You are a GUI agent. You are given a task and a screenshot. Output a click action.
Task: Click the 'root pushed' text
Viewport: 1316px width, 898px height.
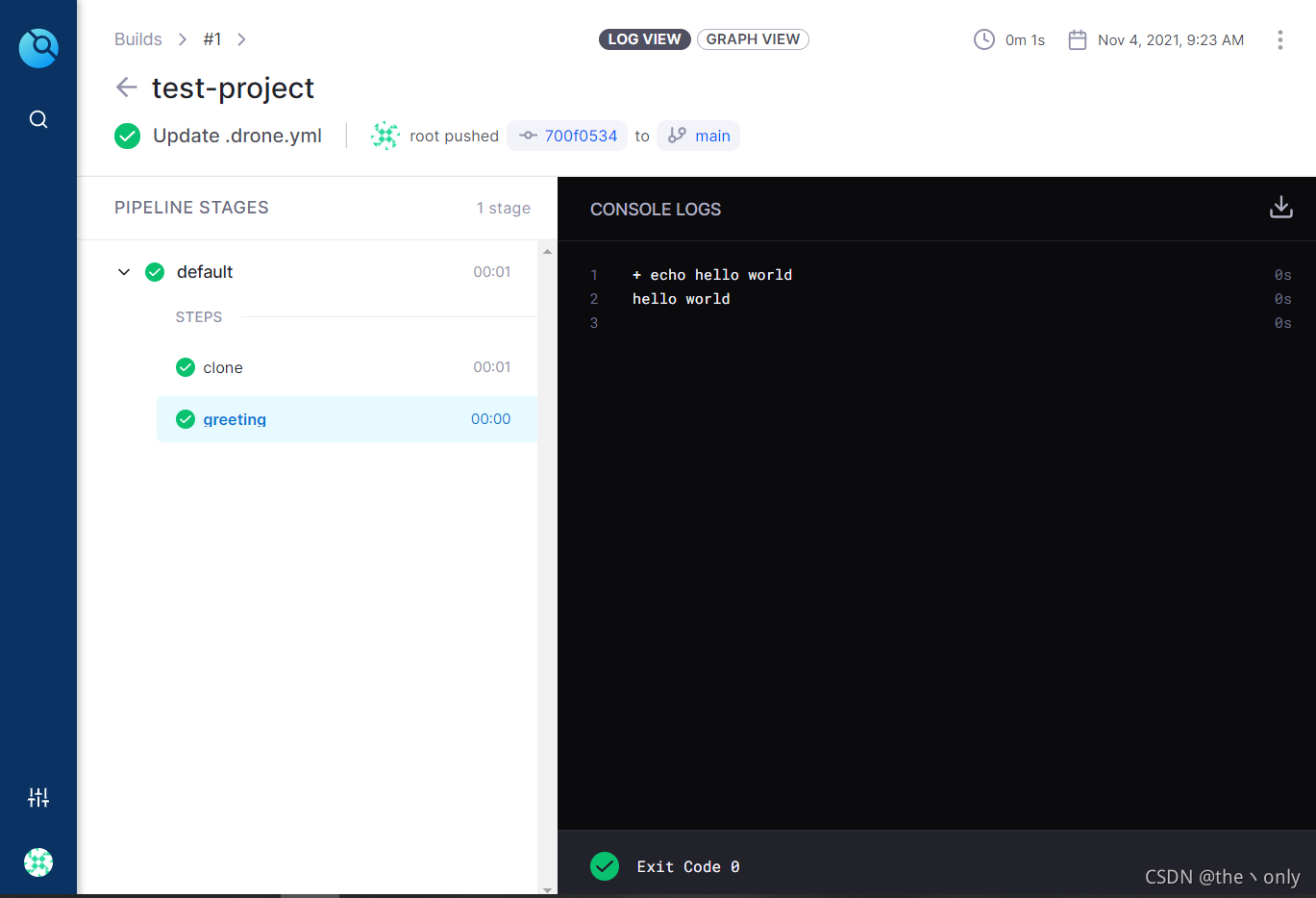click(454, 136)
